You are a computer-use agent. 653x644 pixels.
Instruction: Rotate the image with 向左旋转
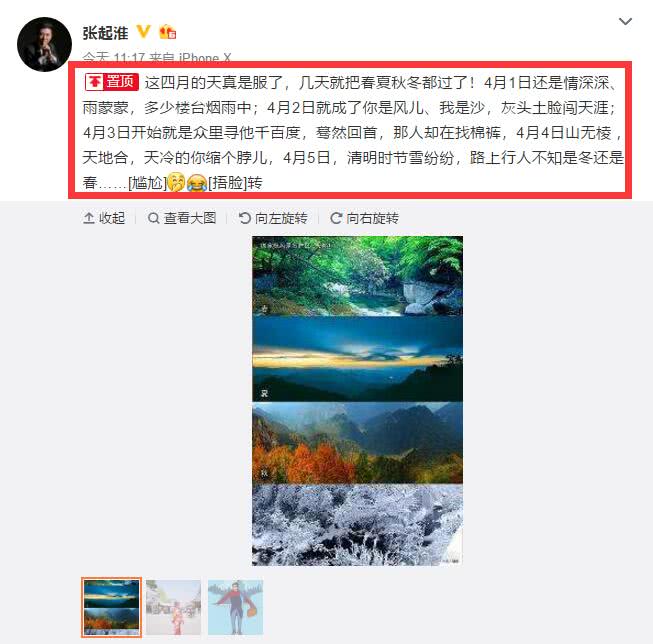tap(273, 218)
